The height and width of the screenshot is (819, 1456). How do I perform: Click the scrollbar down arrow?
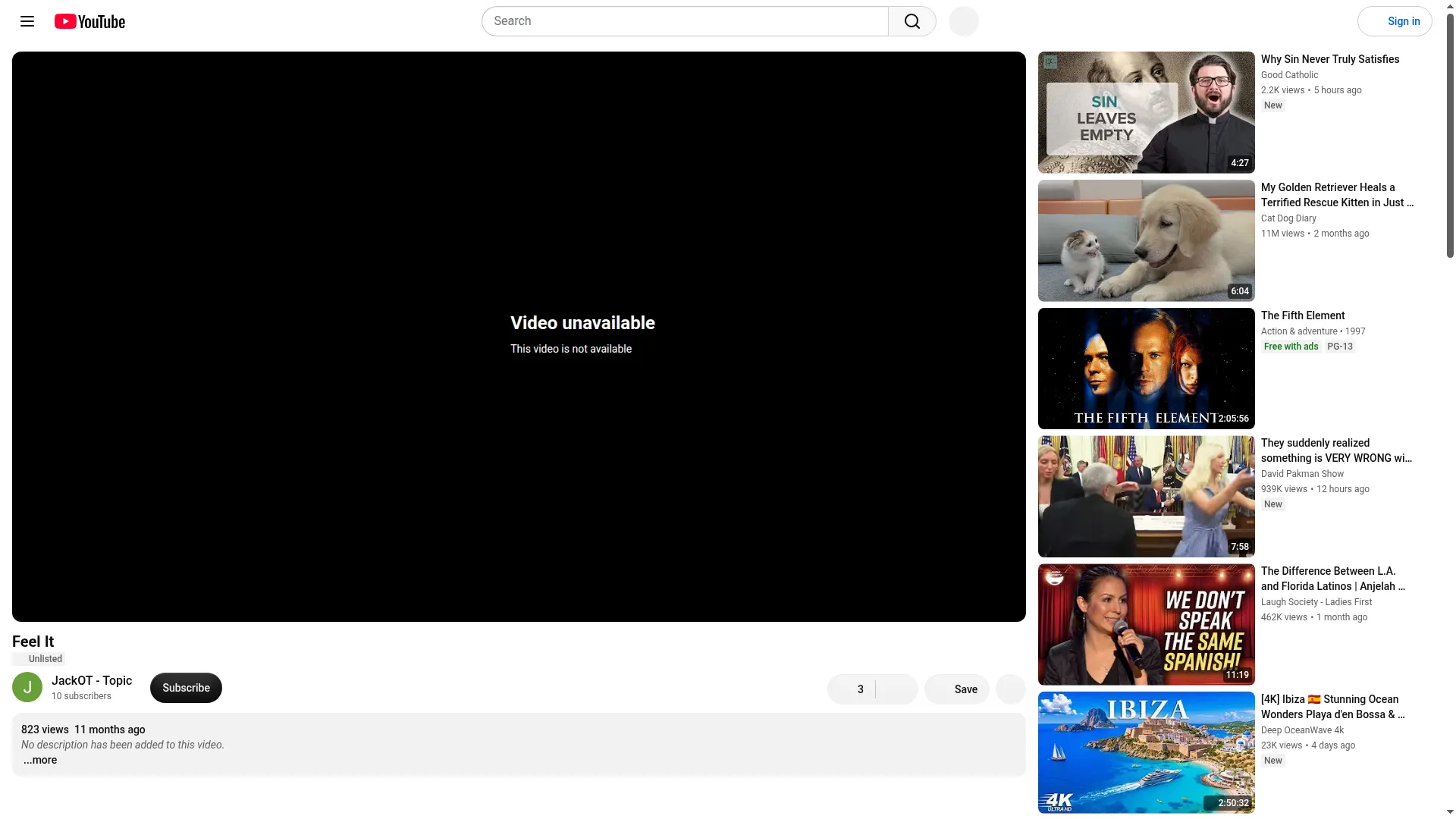pos(1450,812)
